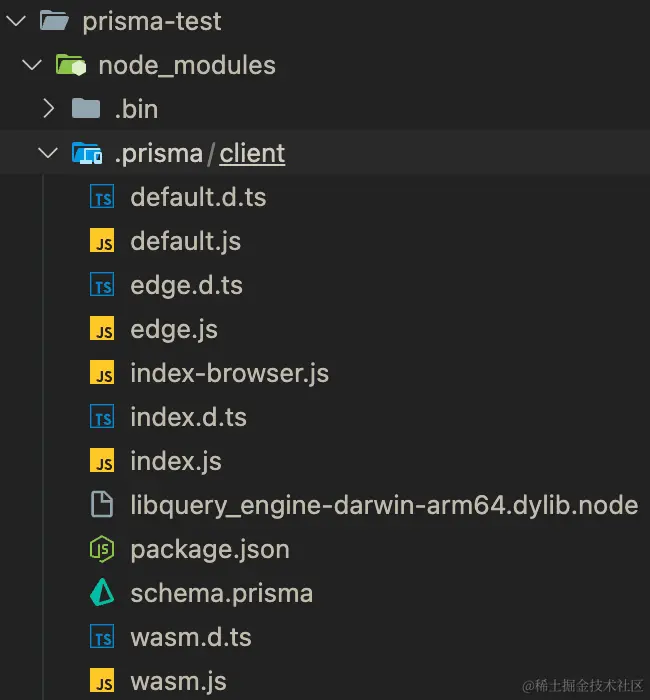Viewport: 650px width, 700px height.
Task: Select the underlined client path segment
Action: (252, 154)
